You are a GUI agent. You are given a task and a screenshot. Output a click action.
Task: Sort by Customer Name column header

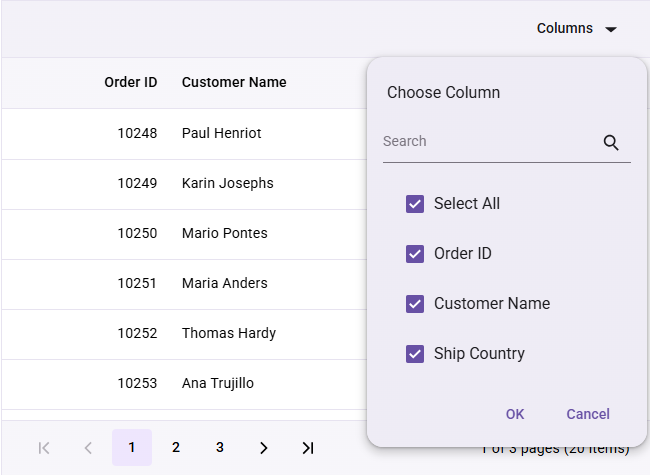click(234, 82)
